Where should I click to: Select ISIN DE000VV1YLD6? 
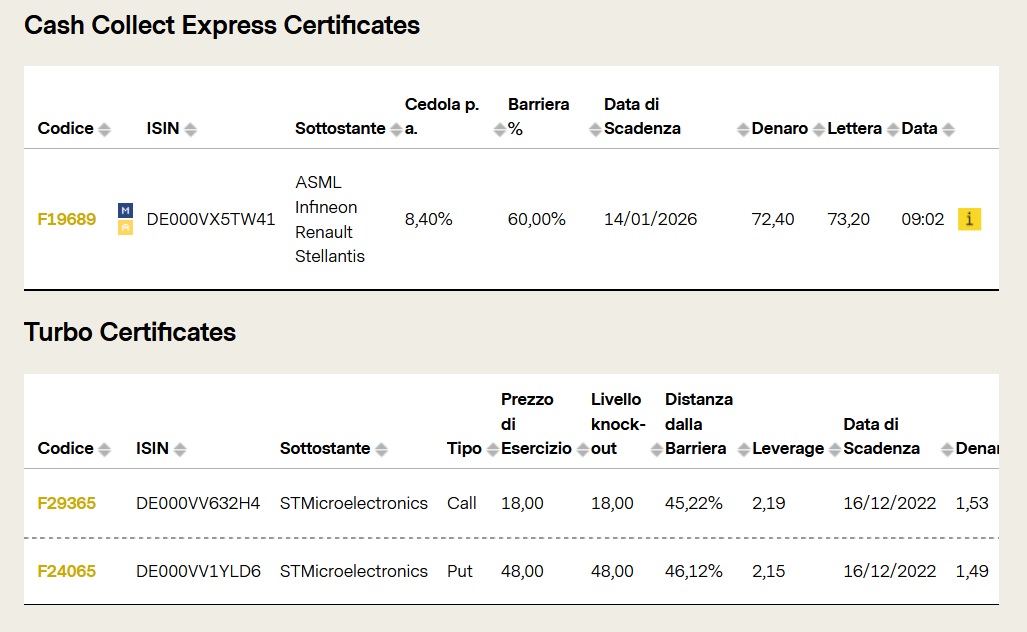click(198, 571)
